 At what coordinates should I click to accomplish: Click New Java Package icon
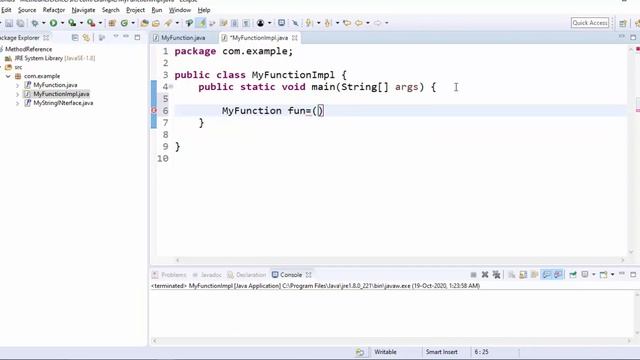click(x=112, y=23)
